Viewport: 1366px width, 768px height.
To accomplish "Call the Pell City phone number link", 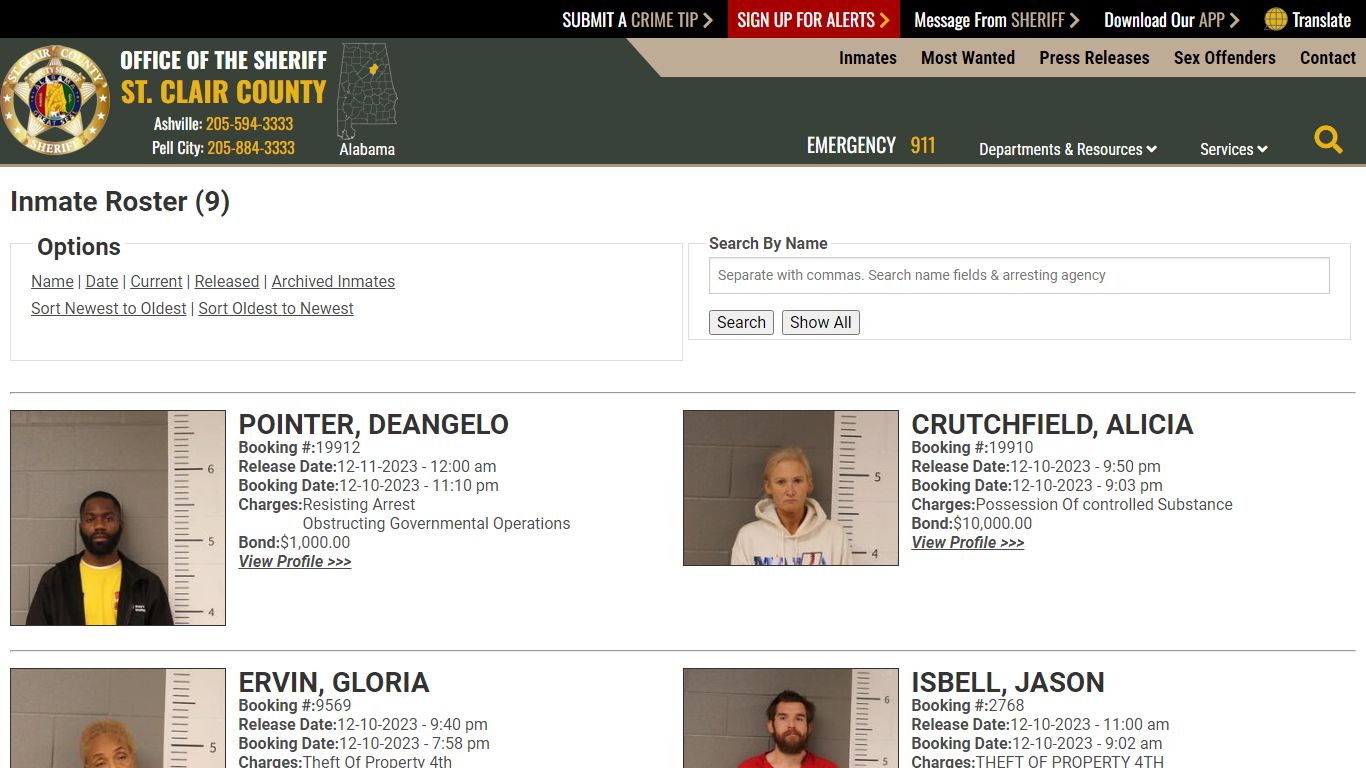I will point(251,148).
